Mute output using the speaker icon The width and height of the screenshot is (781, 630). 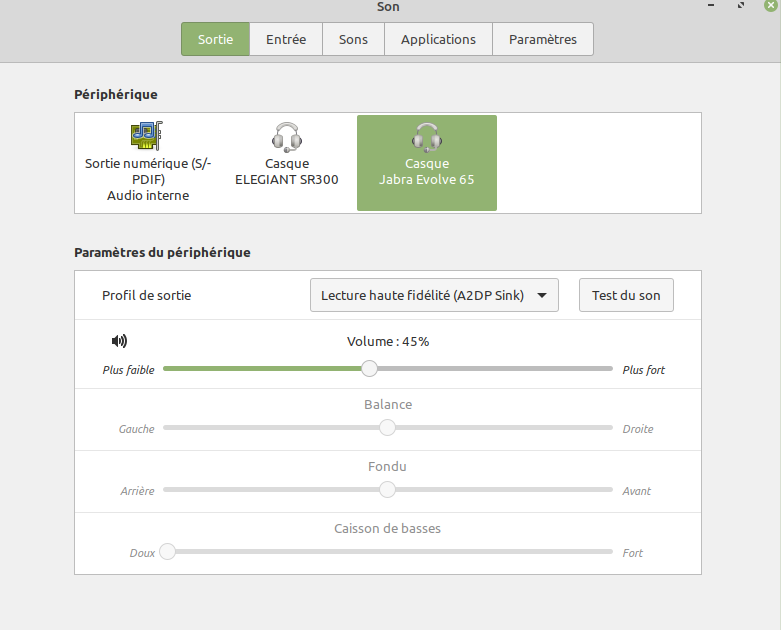click(120, 341)
